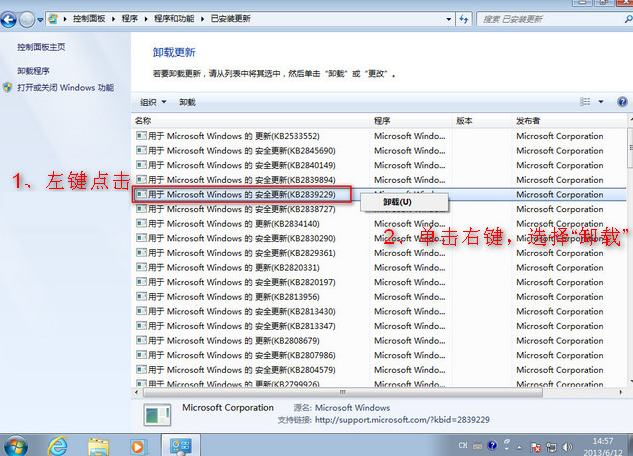Screen dimensions: 633x456
Task: Open the view options dropdown arrow
Action: click(x=601, y=102)
